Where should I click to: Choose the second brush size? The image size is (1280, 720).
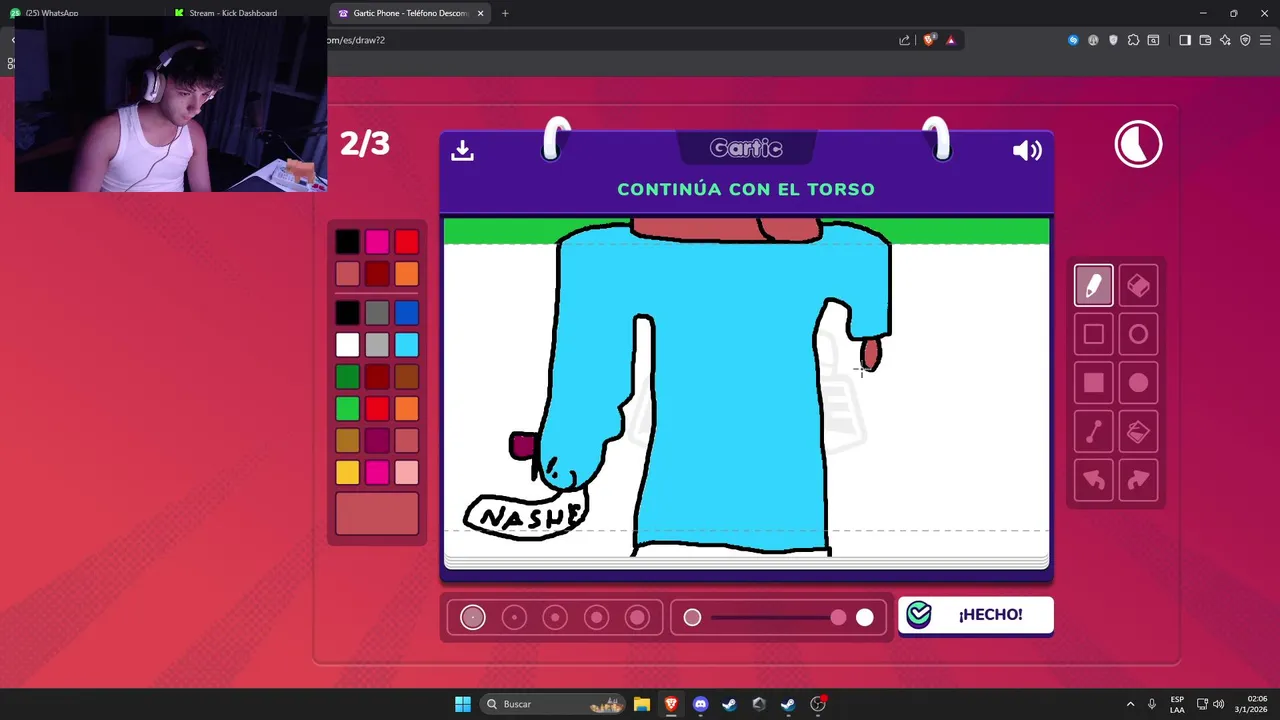coord(514,618)
